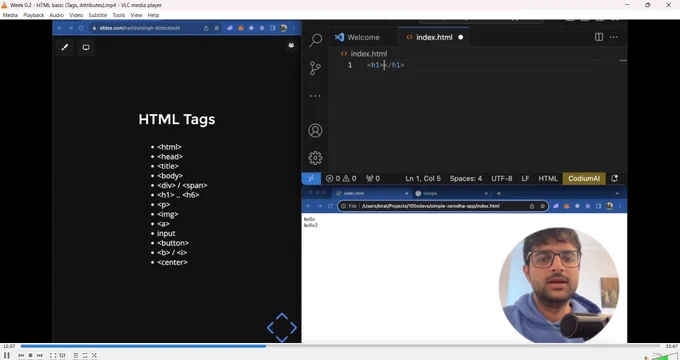Navigate up with slide up arrow
This screenshot has height=360, width=680.
(282, 317)
